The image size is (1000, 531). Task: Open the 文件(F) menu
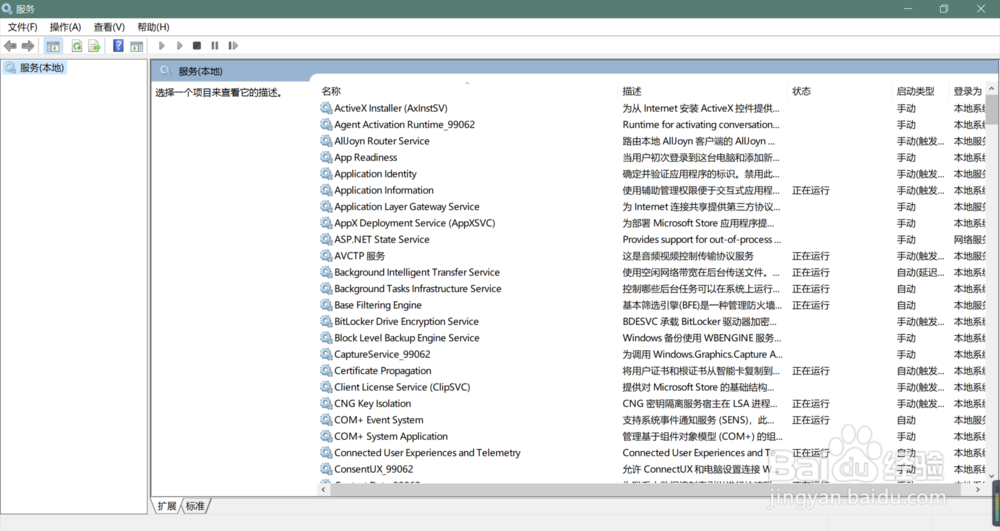[22, 27]
